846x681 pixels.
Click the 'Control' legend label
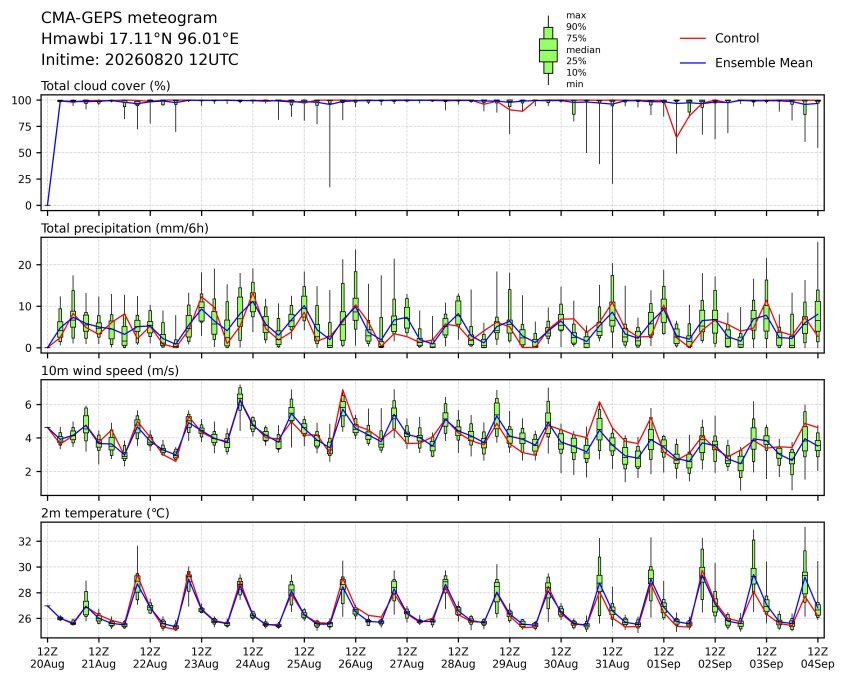[737, 38]
